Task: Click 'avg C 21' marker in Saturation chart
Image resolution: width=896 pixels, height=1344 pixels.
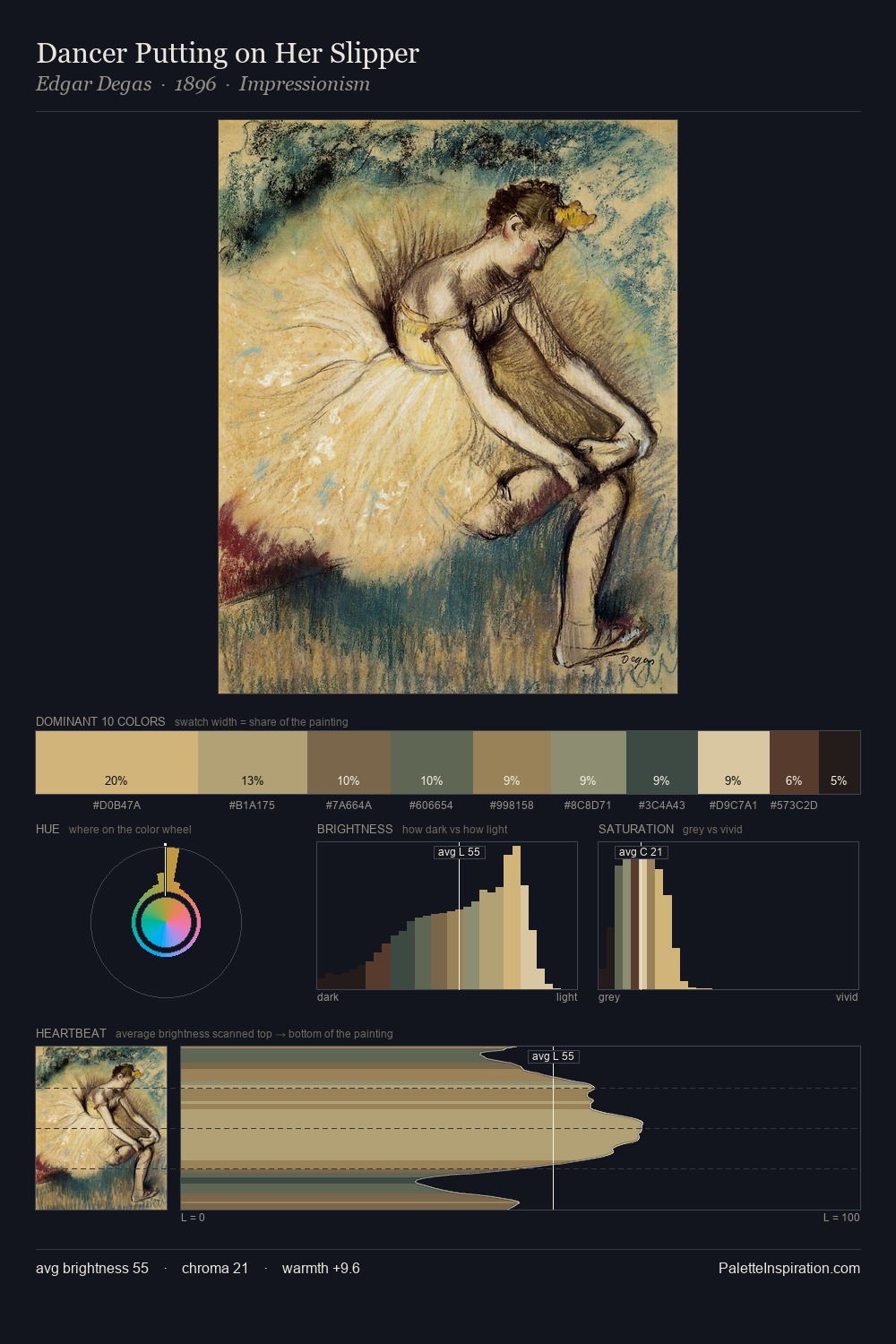Action: point(641,852)
